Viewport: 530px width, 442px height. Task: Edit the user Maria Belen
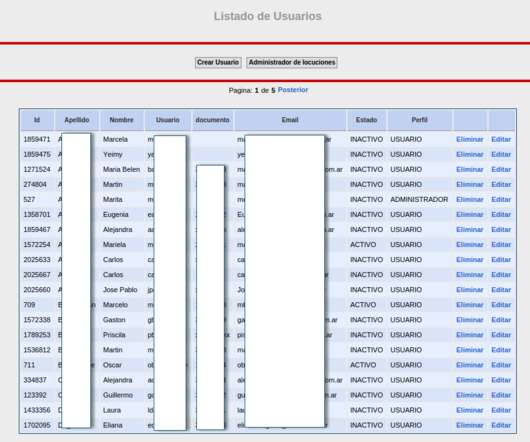coord(501,169)
